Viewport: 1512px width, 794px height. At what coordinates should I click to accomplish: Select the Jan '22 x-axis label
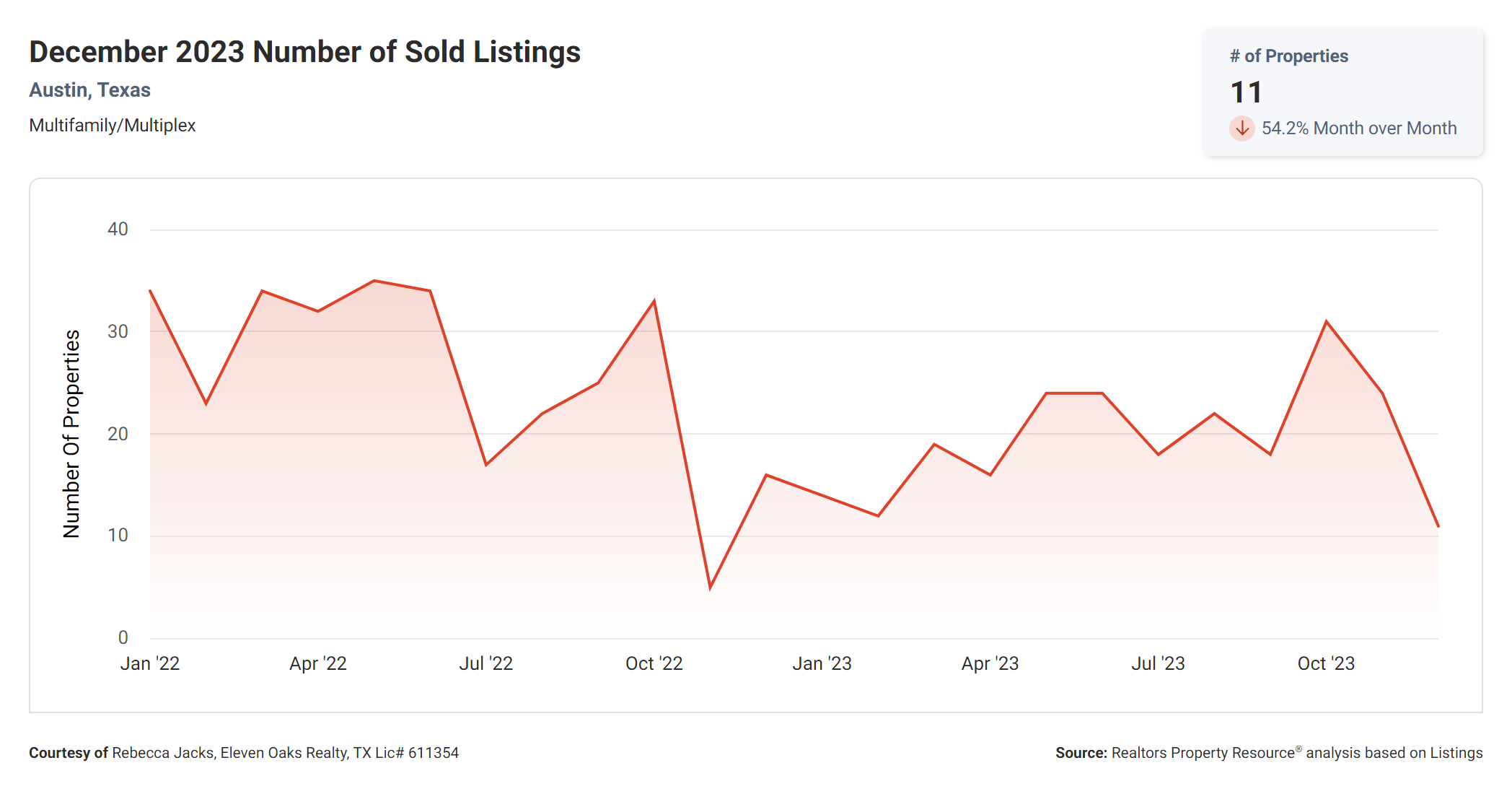click(x=149, y=663)
